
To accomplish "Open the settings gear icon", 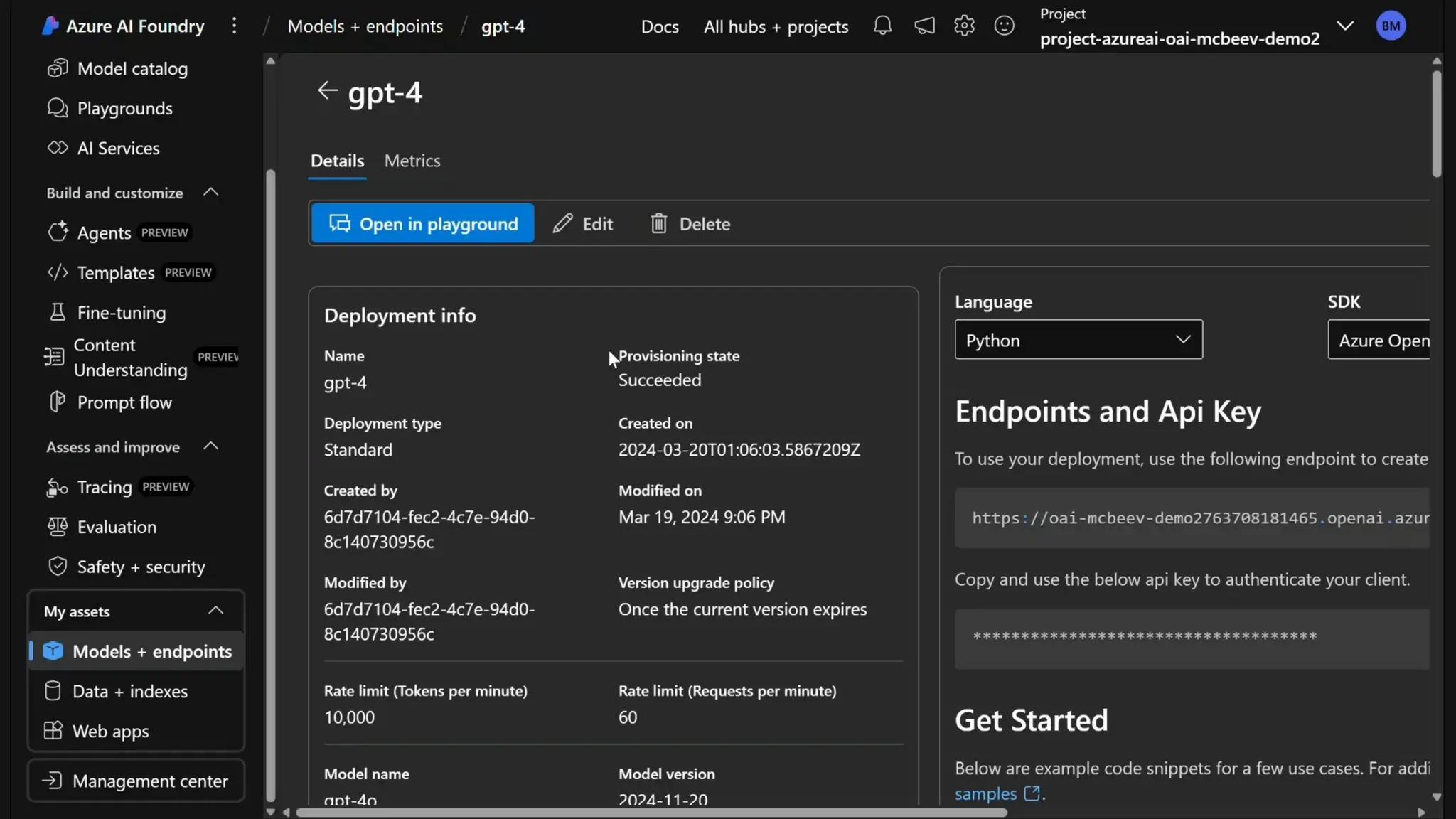I will (x=964, y=26).
